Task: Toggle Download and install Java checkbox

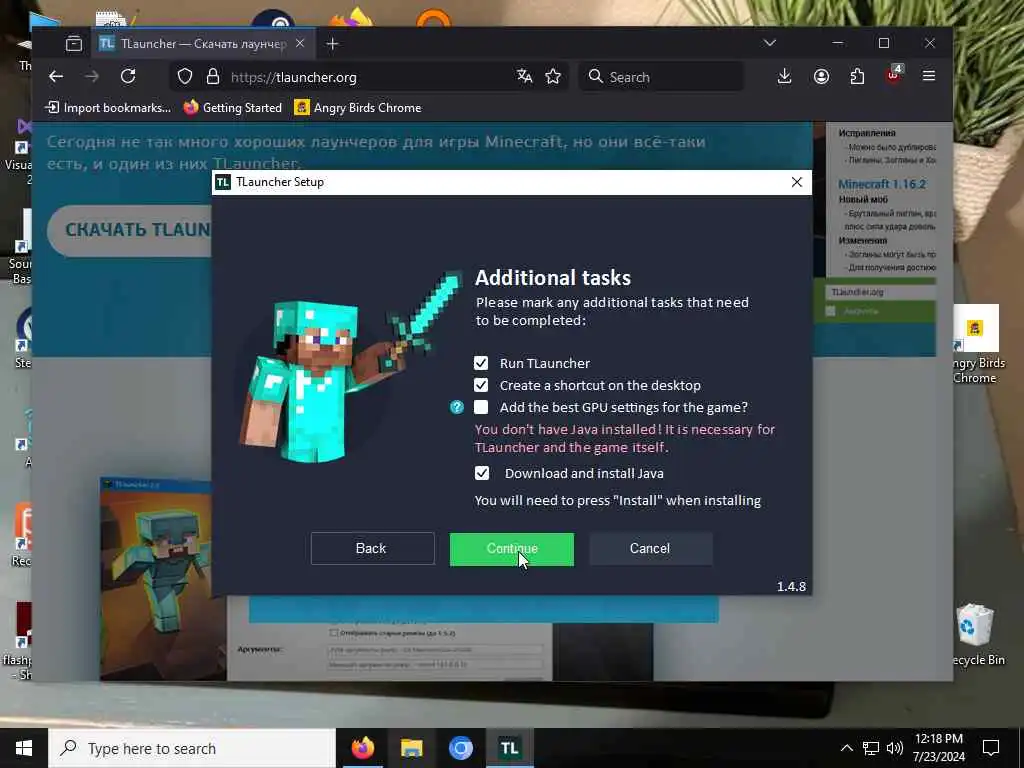Action: (481, 473)
